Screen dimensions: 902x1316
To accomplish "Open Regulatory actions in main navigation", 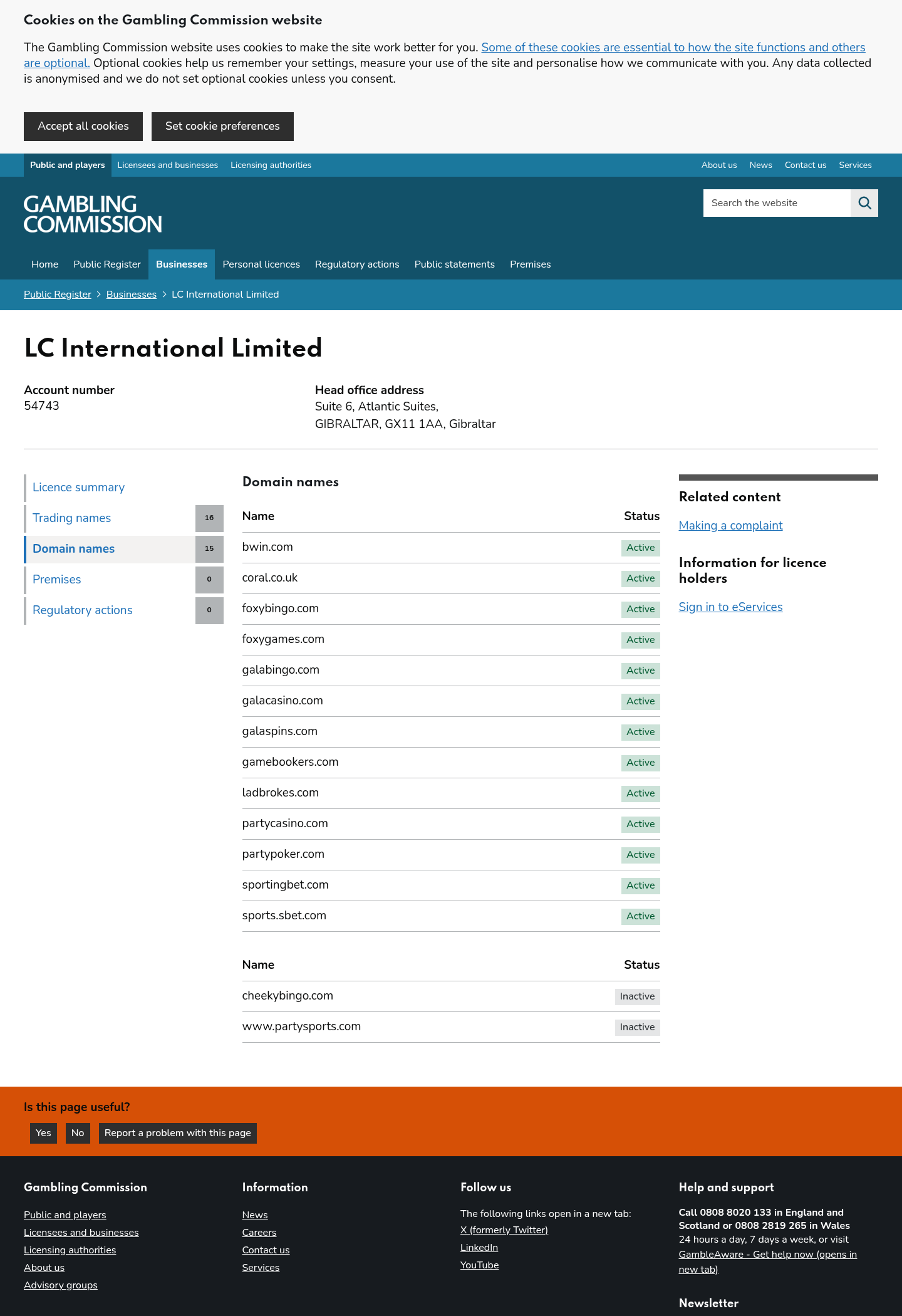I will point(357,264).
